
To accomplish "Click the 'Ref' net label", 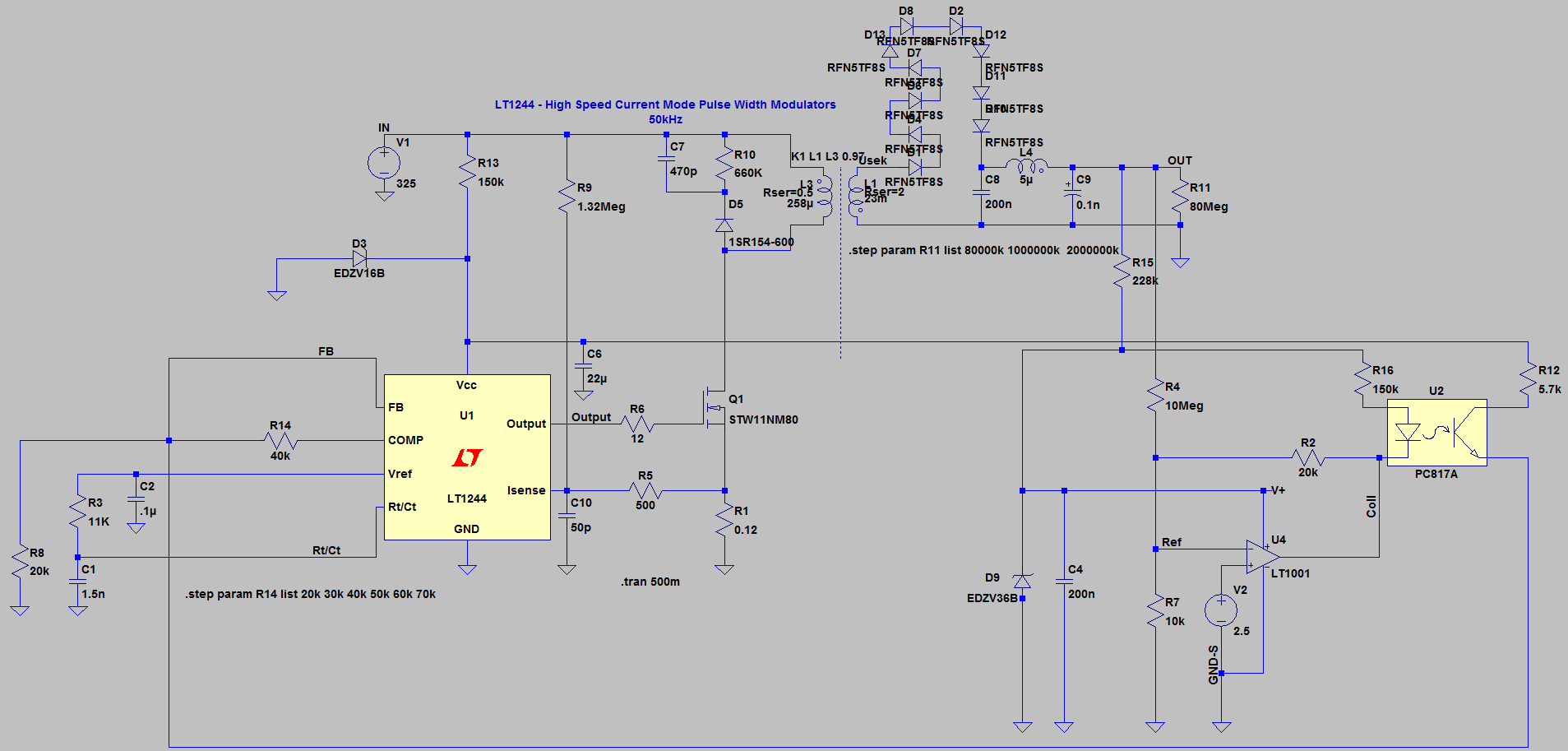I will tap(1172, 542).
